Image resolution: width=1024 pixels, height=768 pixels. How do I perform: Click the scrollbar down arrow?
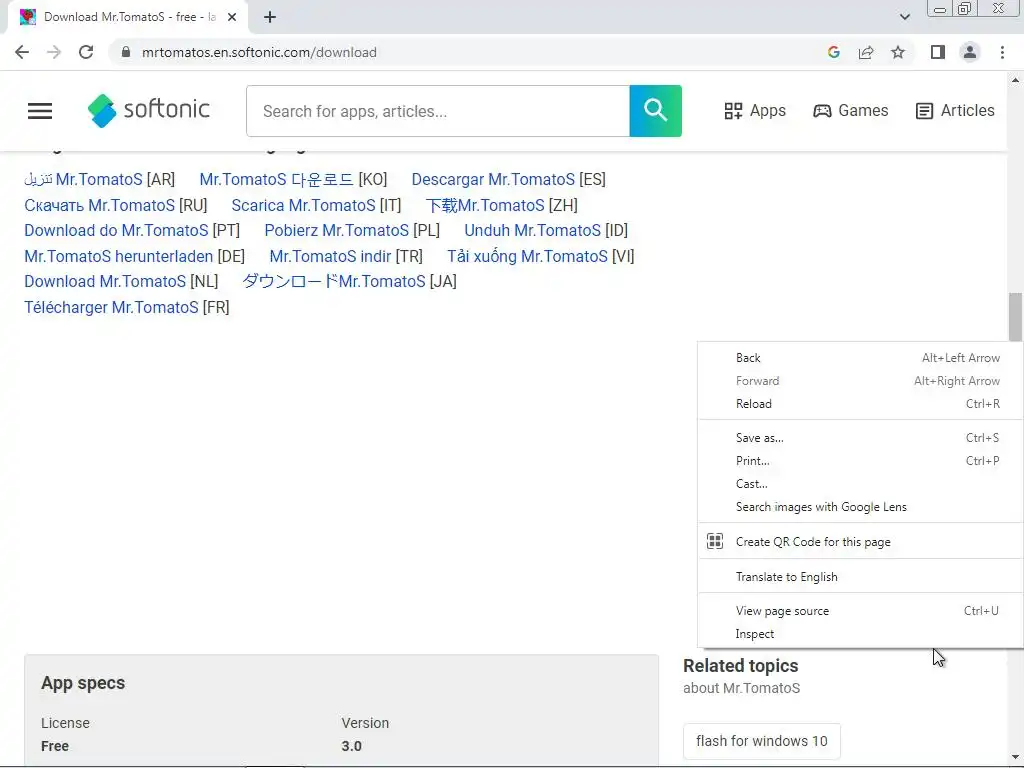pos(1015,758)
